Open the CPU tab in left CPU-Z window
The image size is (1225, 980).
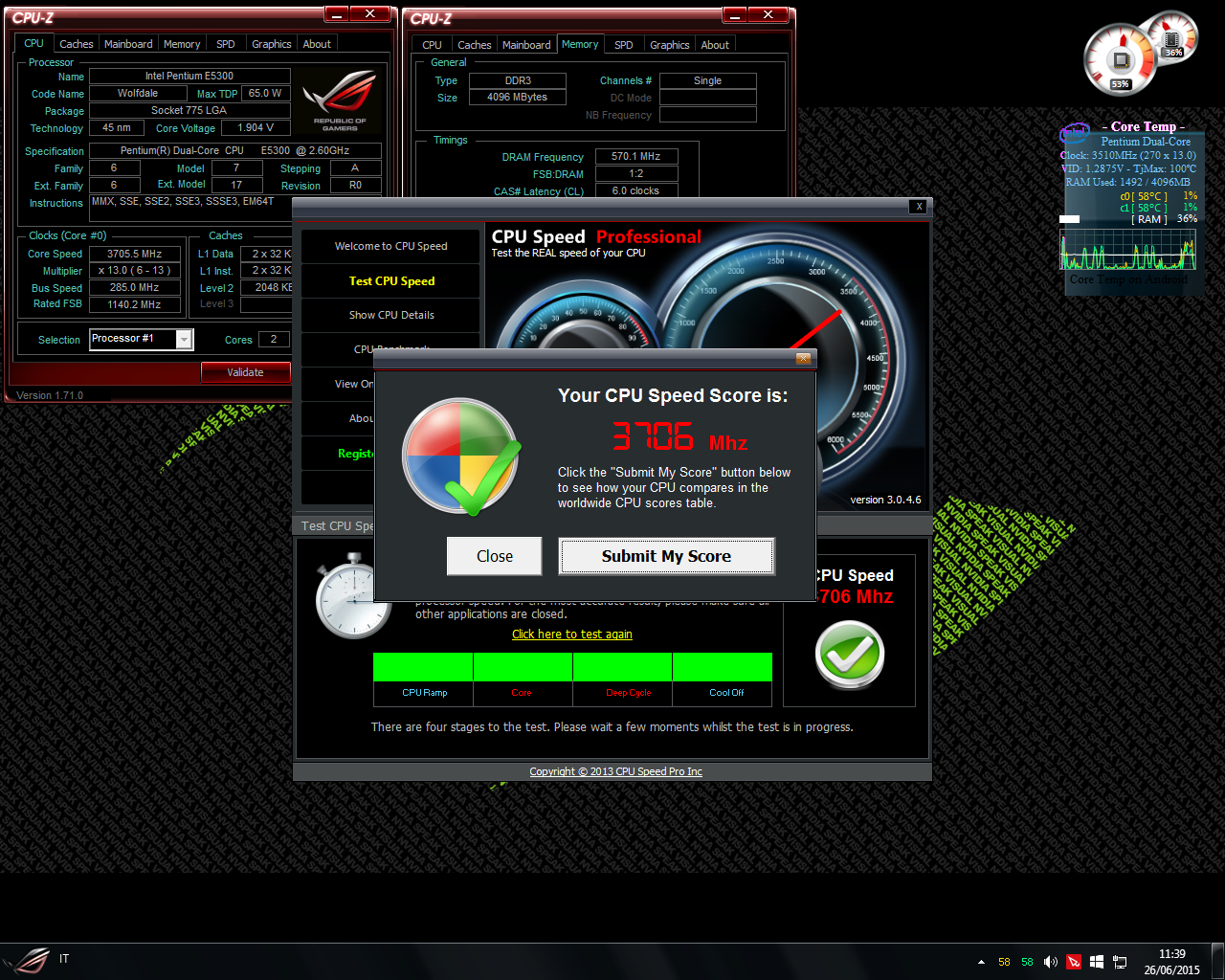tap(33, 43)
